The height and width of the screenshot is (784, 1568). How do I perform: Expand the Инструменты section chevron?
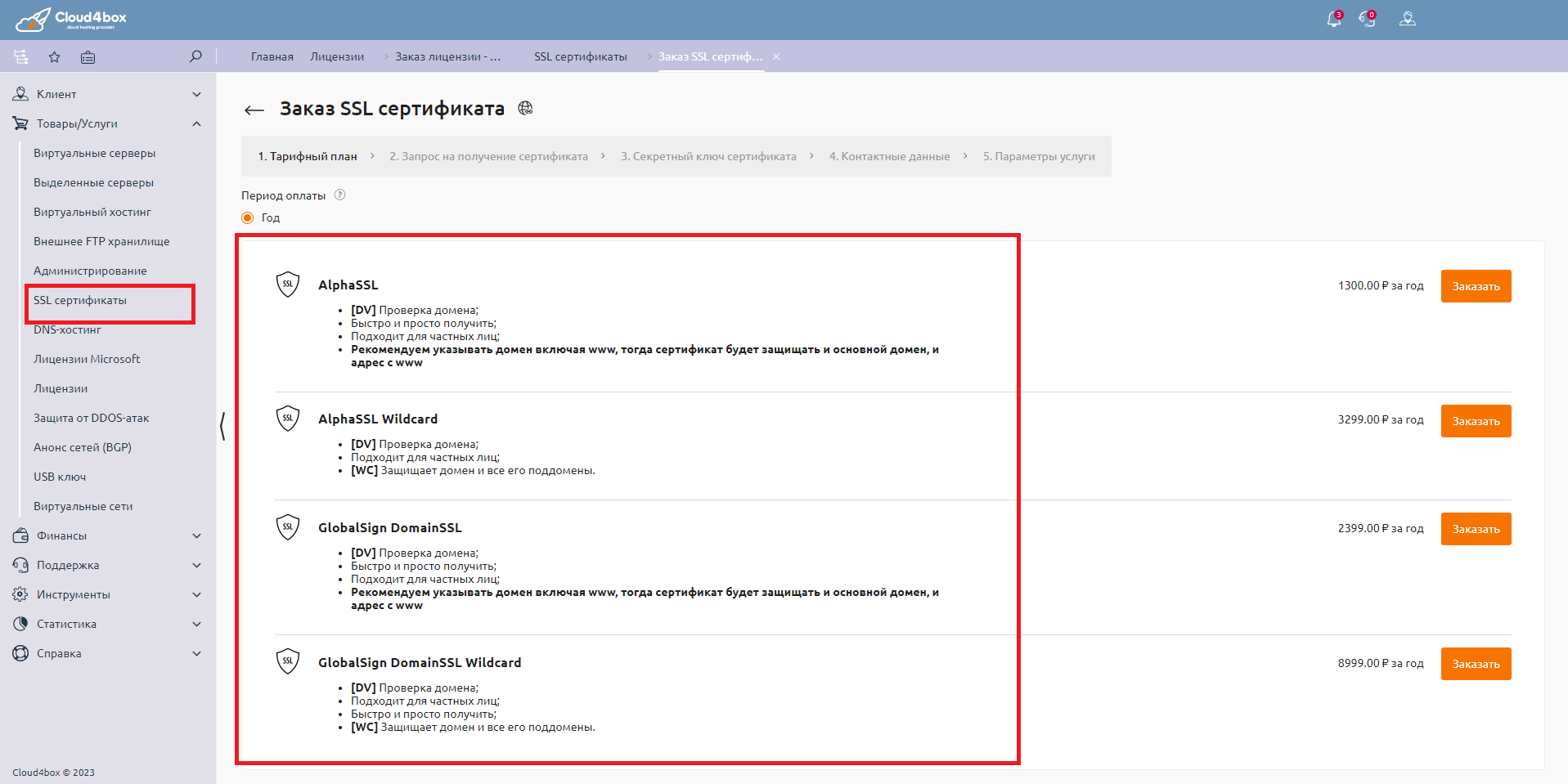coord(196,594)
